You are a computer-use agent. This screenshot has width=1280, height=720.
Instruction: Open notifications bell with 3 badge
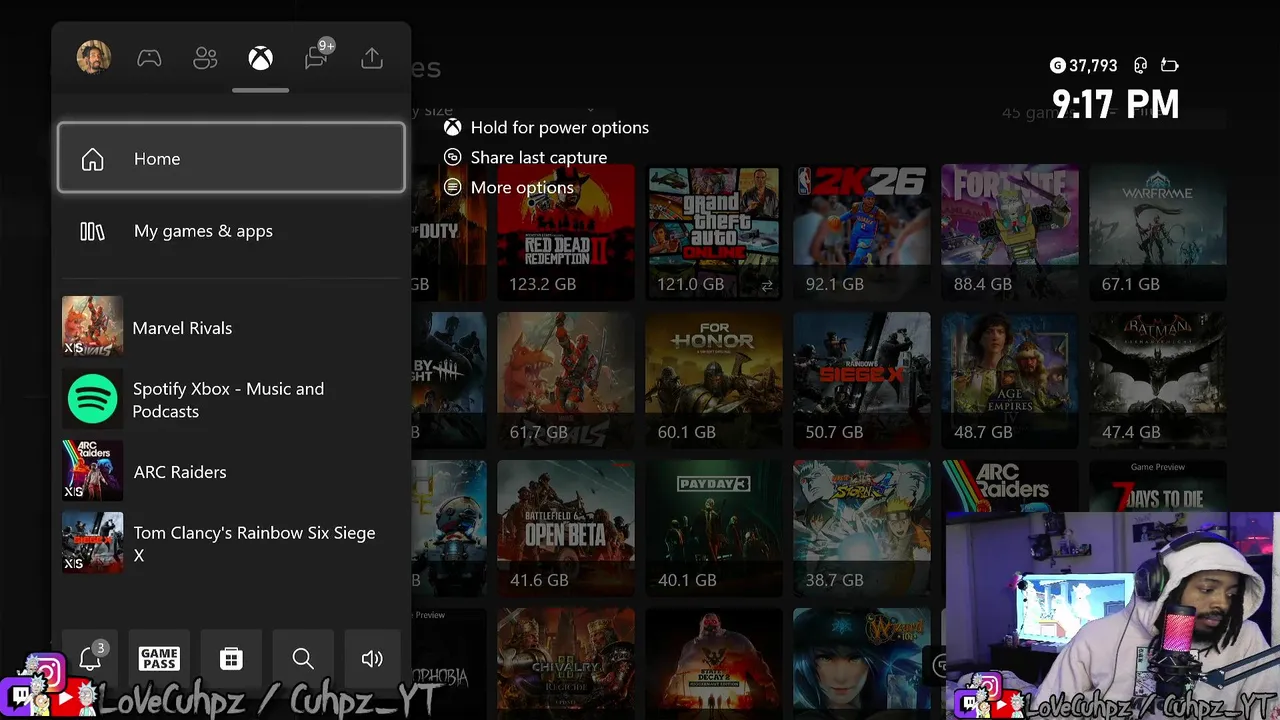pos(90,658)
